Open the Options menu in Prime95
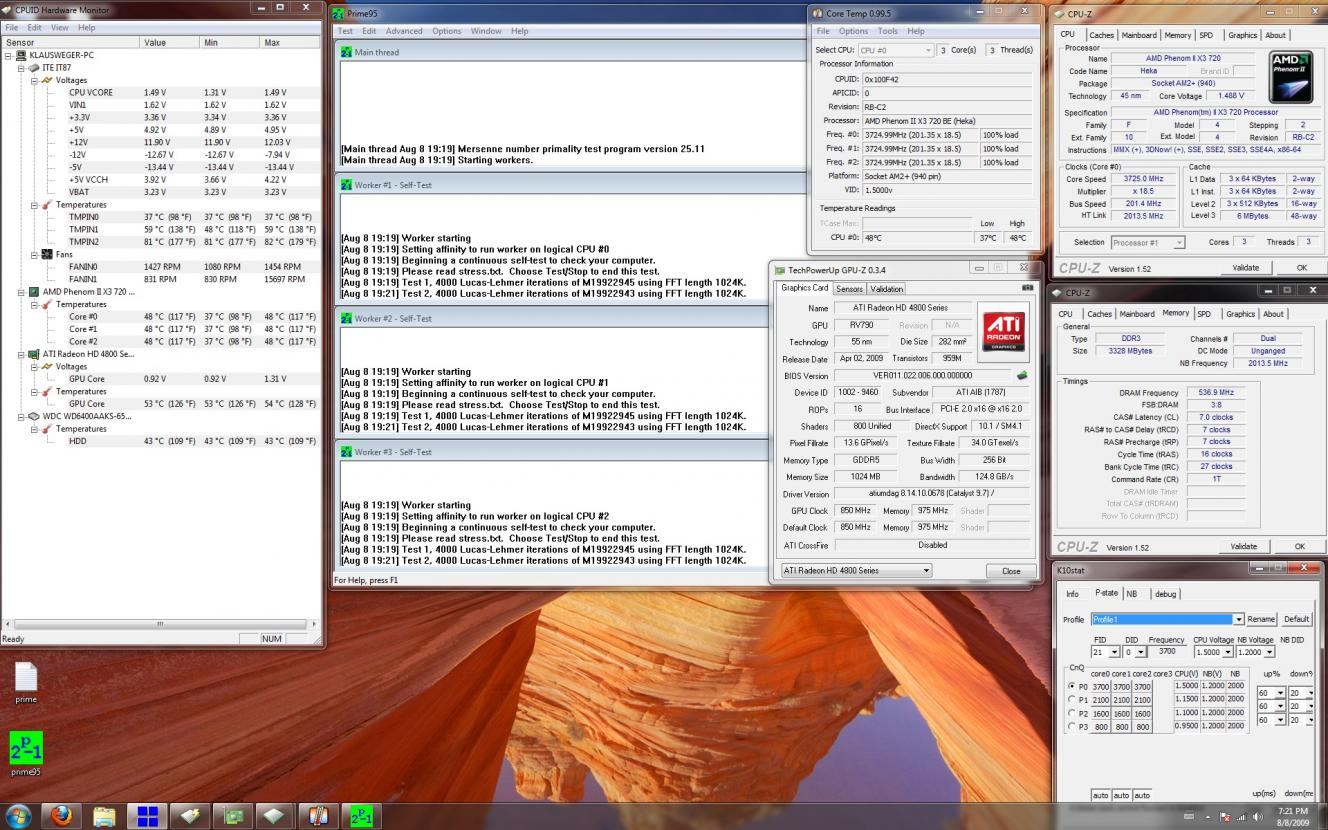 pyautogui.click(x=446, y=31)
